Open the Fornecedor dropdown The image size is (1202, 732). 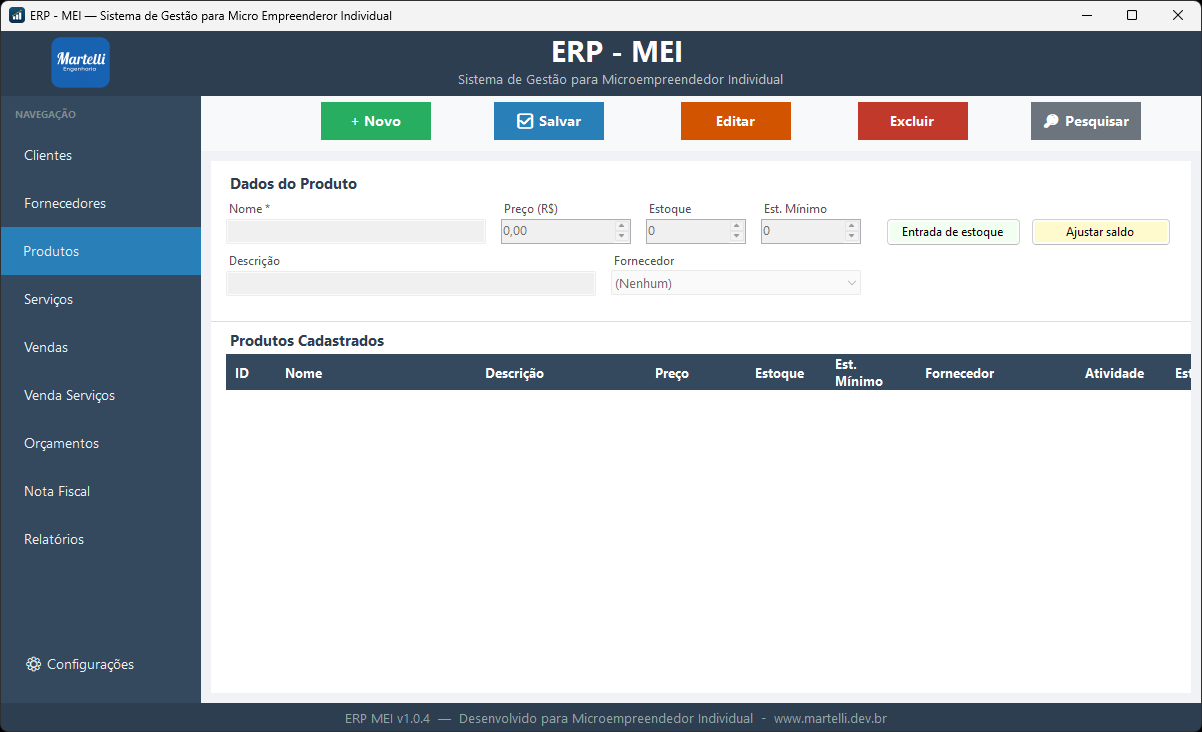point(736,283)
